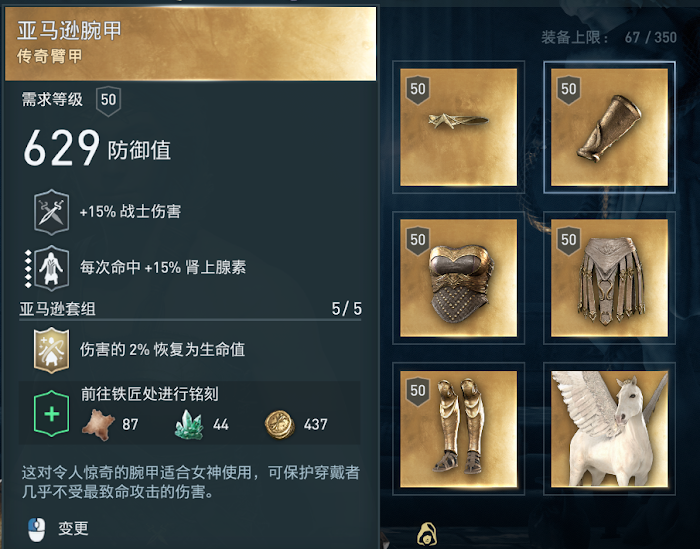Select the Amazon waist skirt slot
The width and height of the screenshot is (700, 549).
(609, 278)
